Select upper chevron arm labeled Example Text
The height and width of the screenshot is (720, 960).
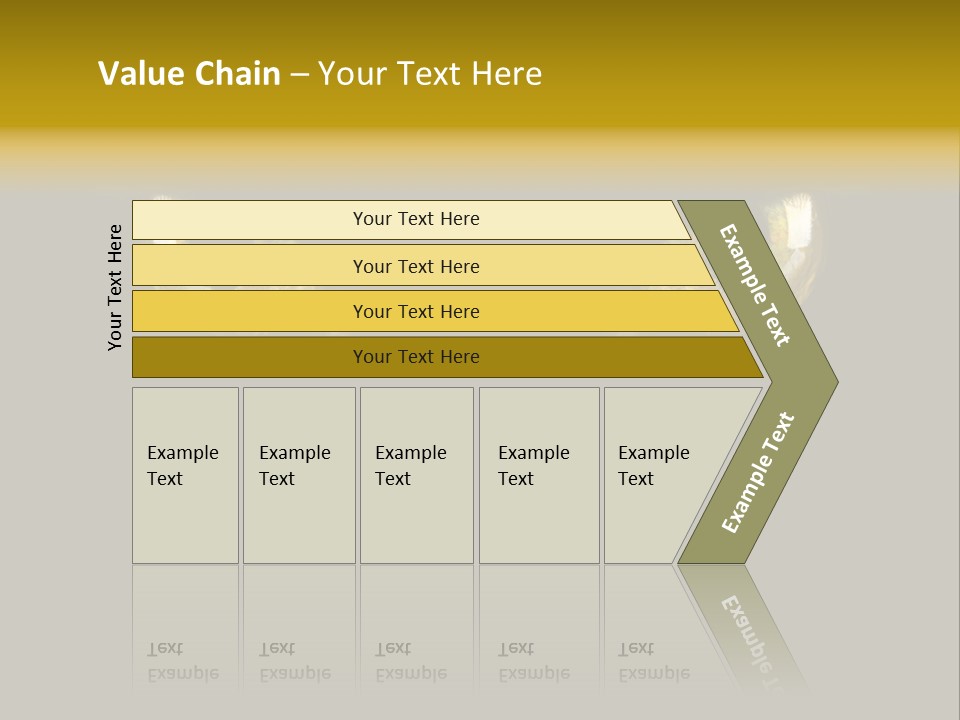point(756,286)
